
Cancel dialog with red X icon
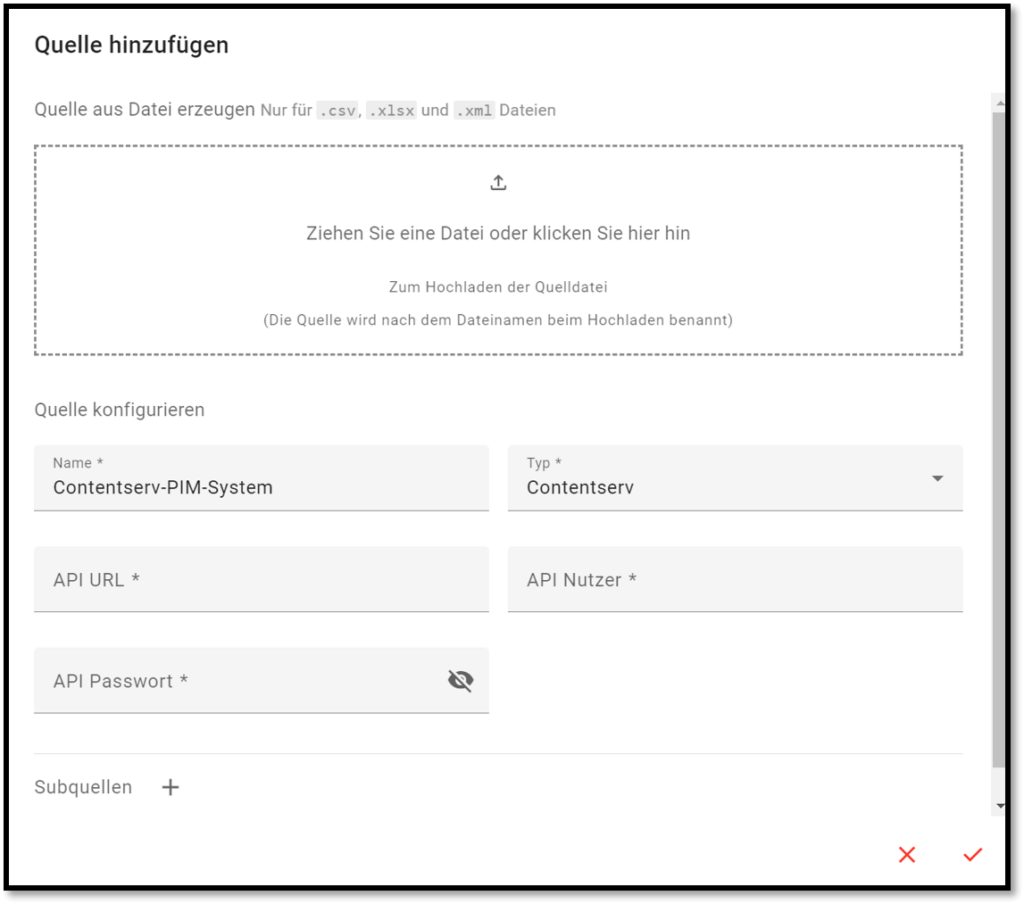coord(906,854)
